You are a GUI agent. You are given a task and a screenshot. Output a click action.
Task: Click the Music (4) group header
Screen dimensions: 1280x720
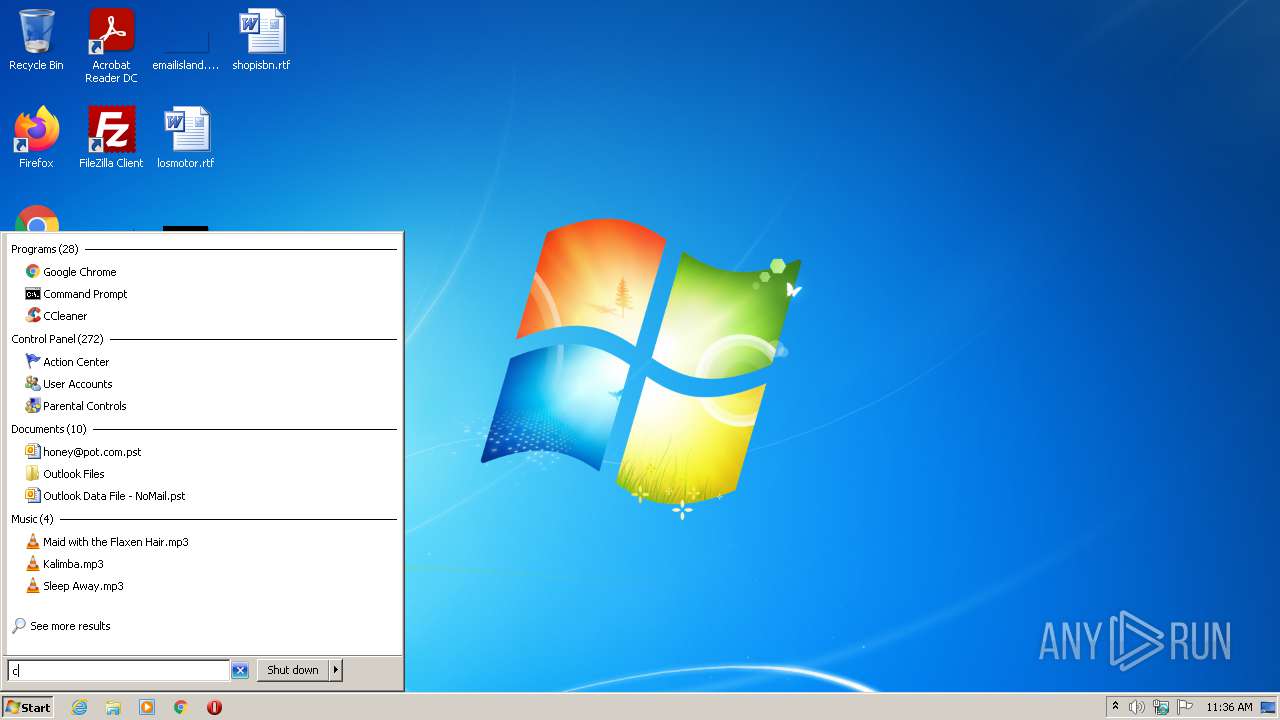(32, 519)
